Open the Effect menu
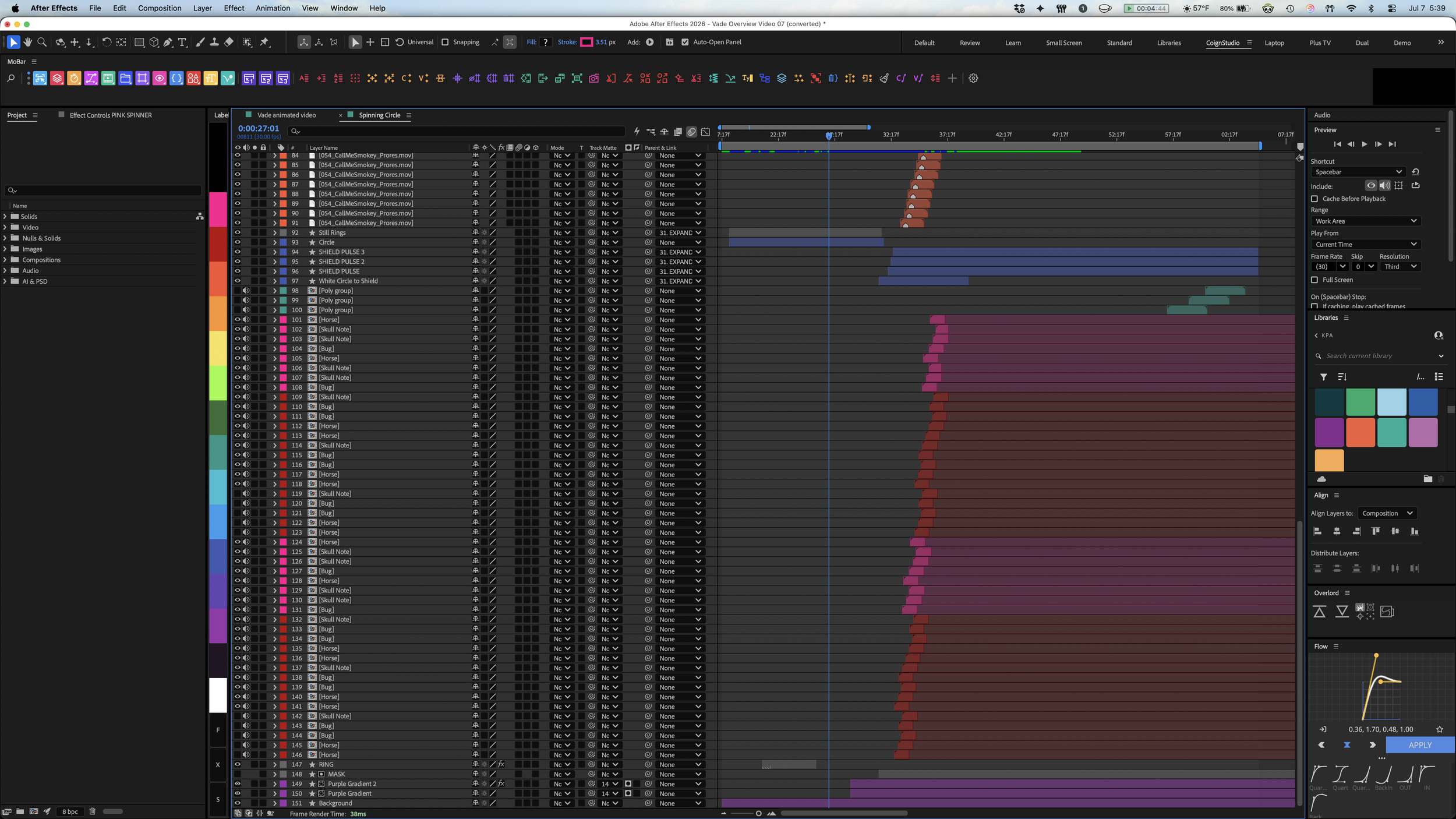This screenshot has height=819, width=1456. pos(234,8)
